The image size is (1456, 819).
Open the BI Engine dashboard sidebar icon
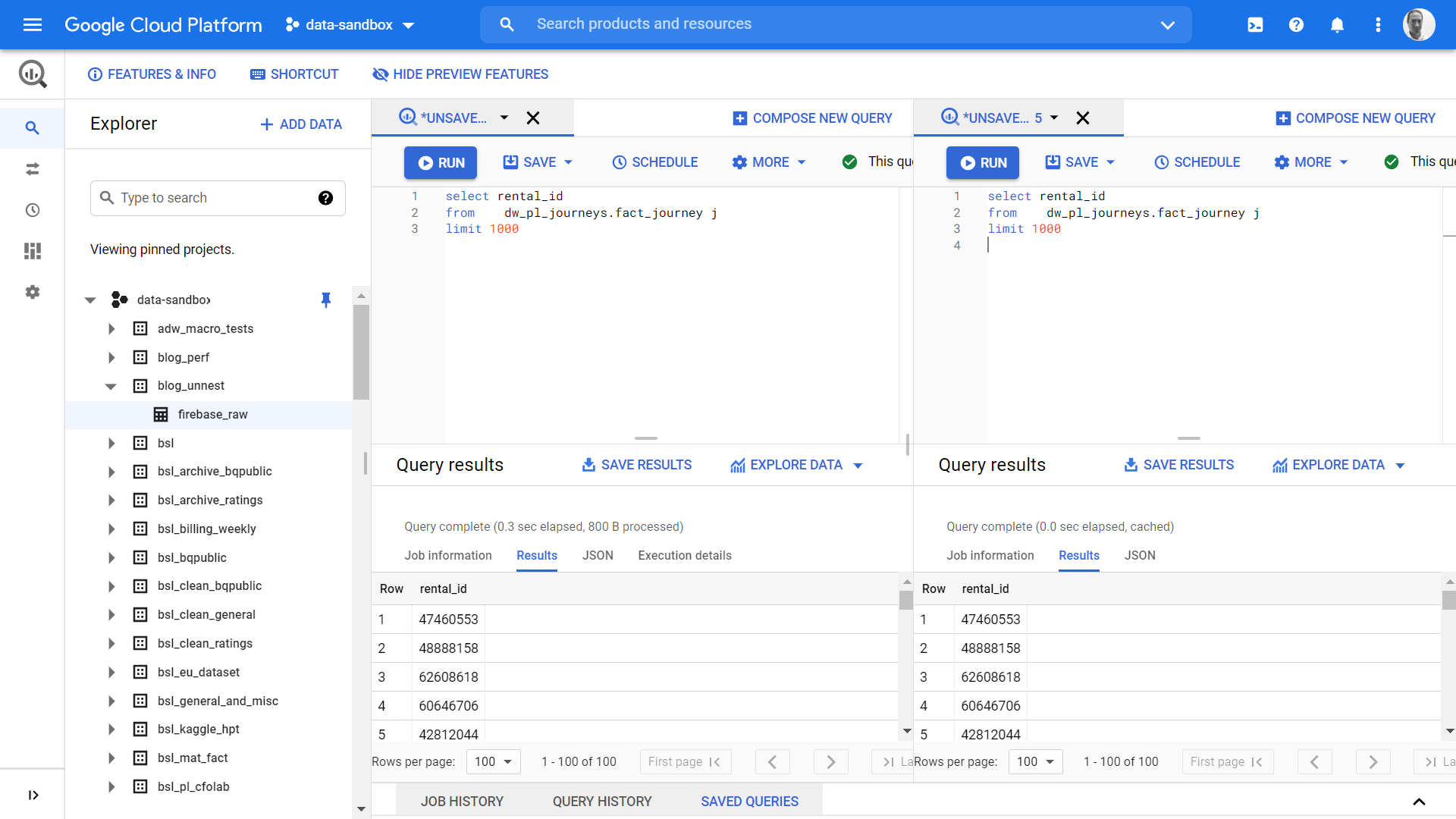(x=33, y=251)
